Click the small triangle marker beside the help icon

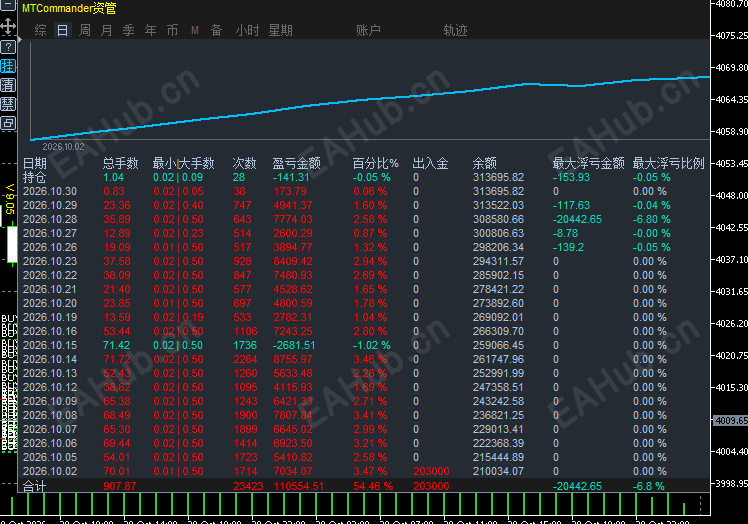[20, 39]
